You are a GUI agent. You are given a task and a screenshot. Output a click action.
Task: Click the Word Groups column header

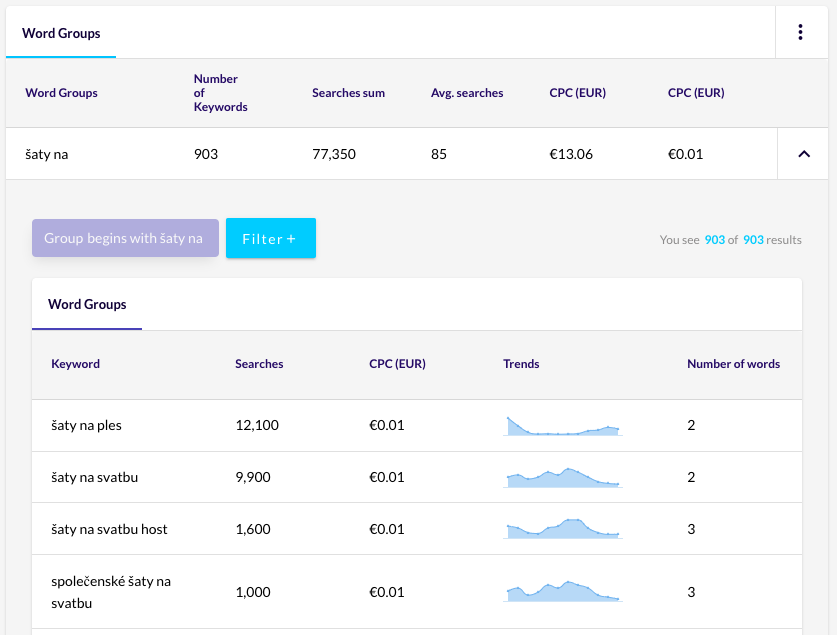[61, 93]
